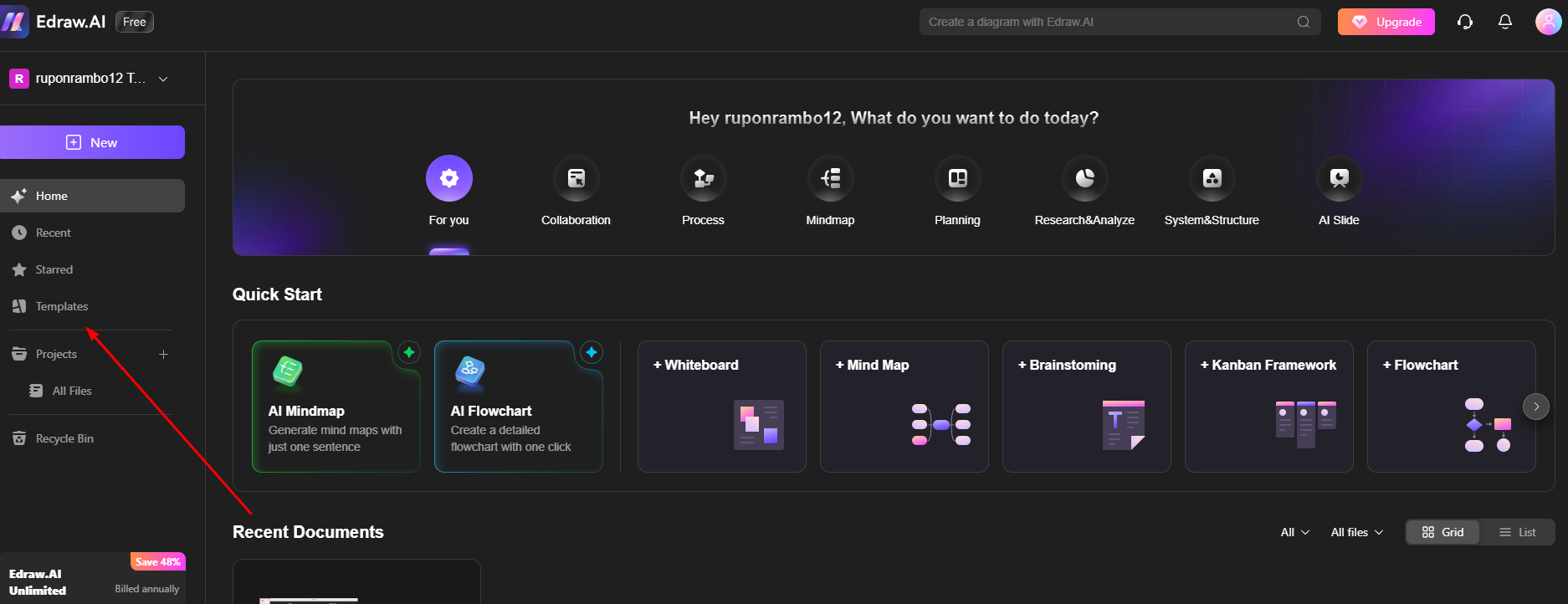Viewport: 1568px width, 604px height.
Task: Open the support headset icon
Action: [1465, 22]
